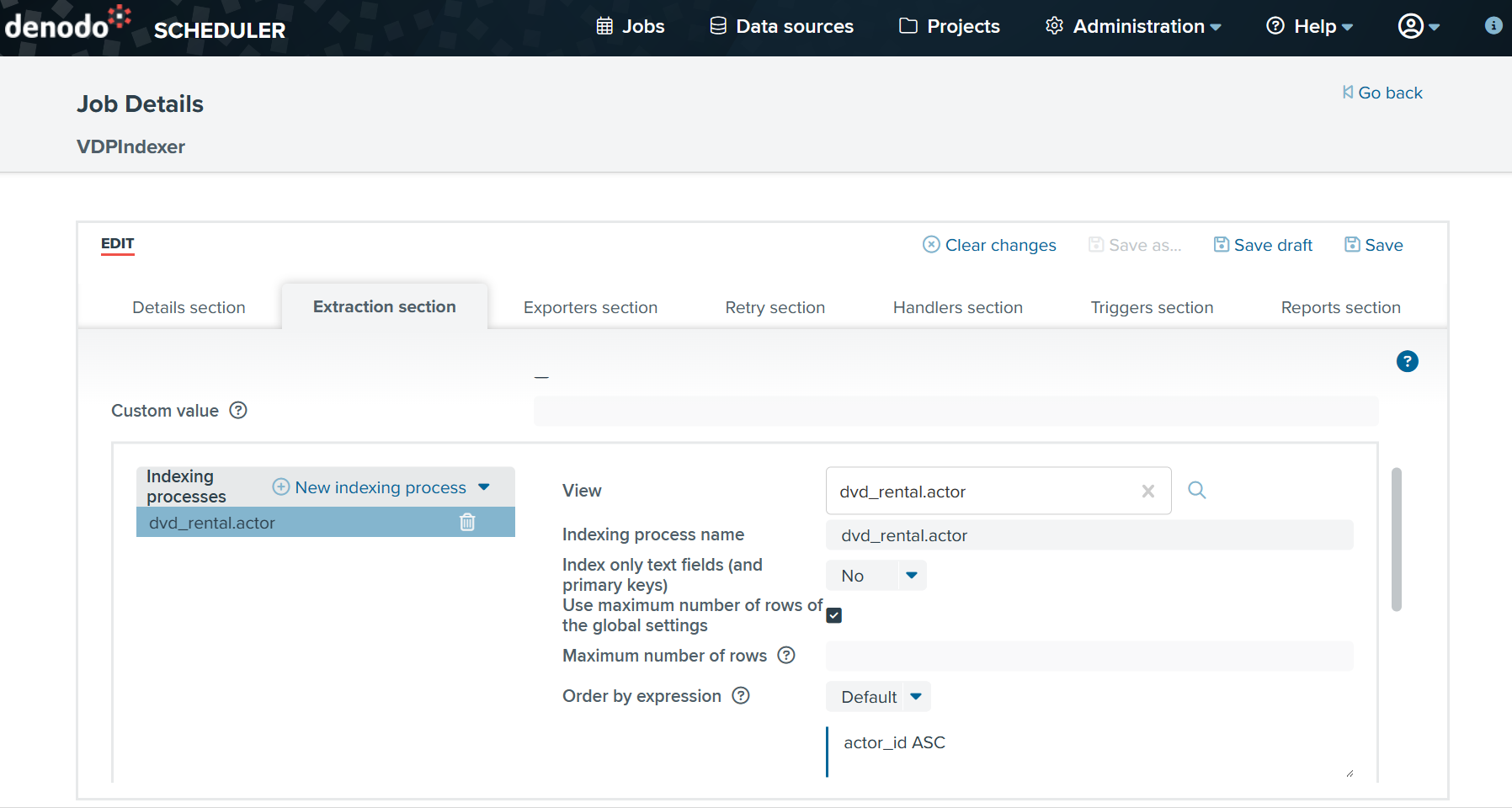
Task: Clear the View field using the X icon
Action: [1148, 491]
